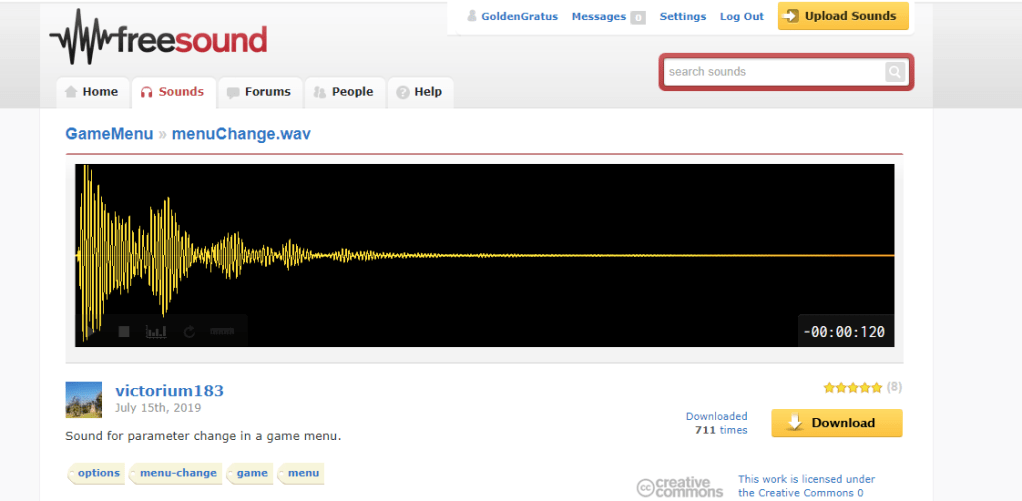This screenshot has height=501, width=1022.
Task: Rate the sound with the fifth star
Action: click(x=877, y=388)
